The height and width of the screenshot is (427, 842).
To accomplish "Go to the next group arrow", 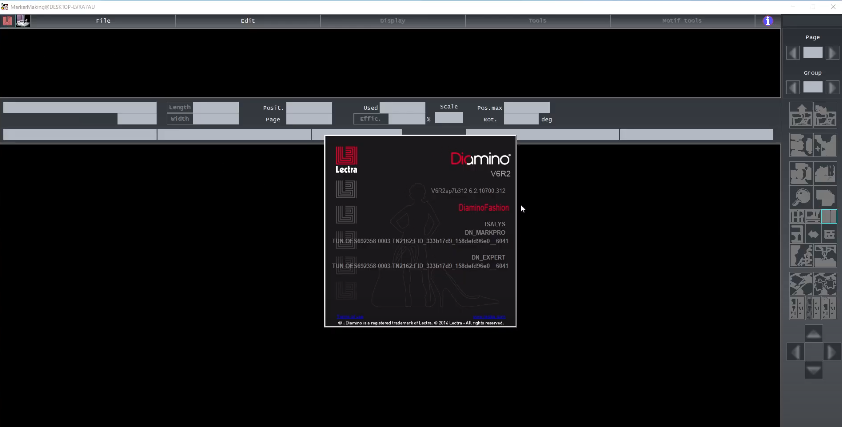I will tap(833, 87).
